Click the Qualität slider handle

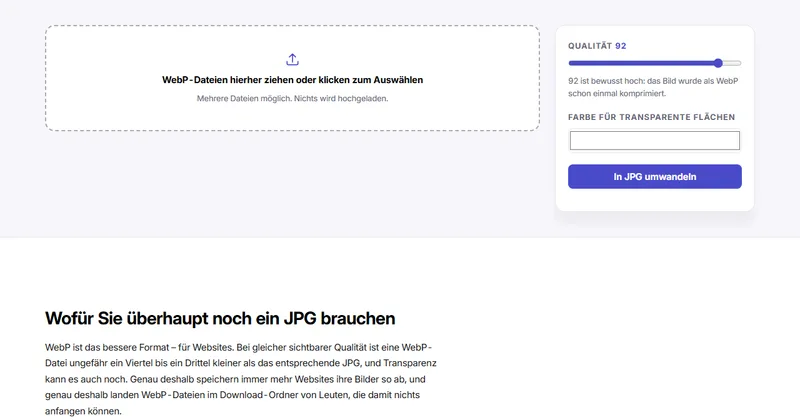(x=718, y=63)
